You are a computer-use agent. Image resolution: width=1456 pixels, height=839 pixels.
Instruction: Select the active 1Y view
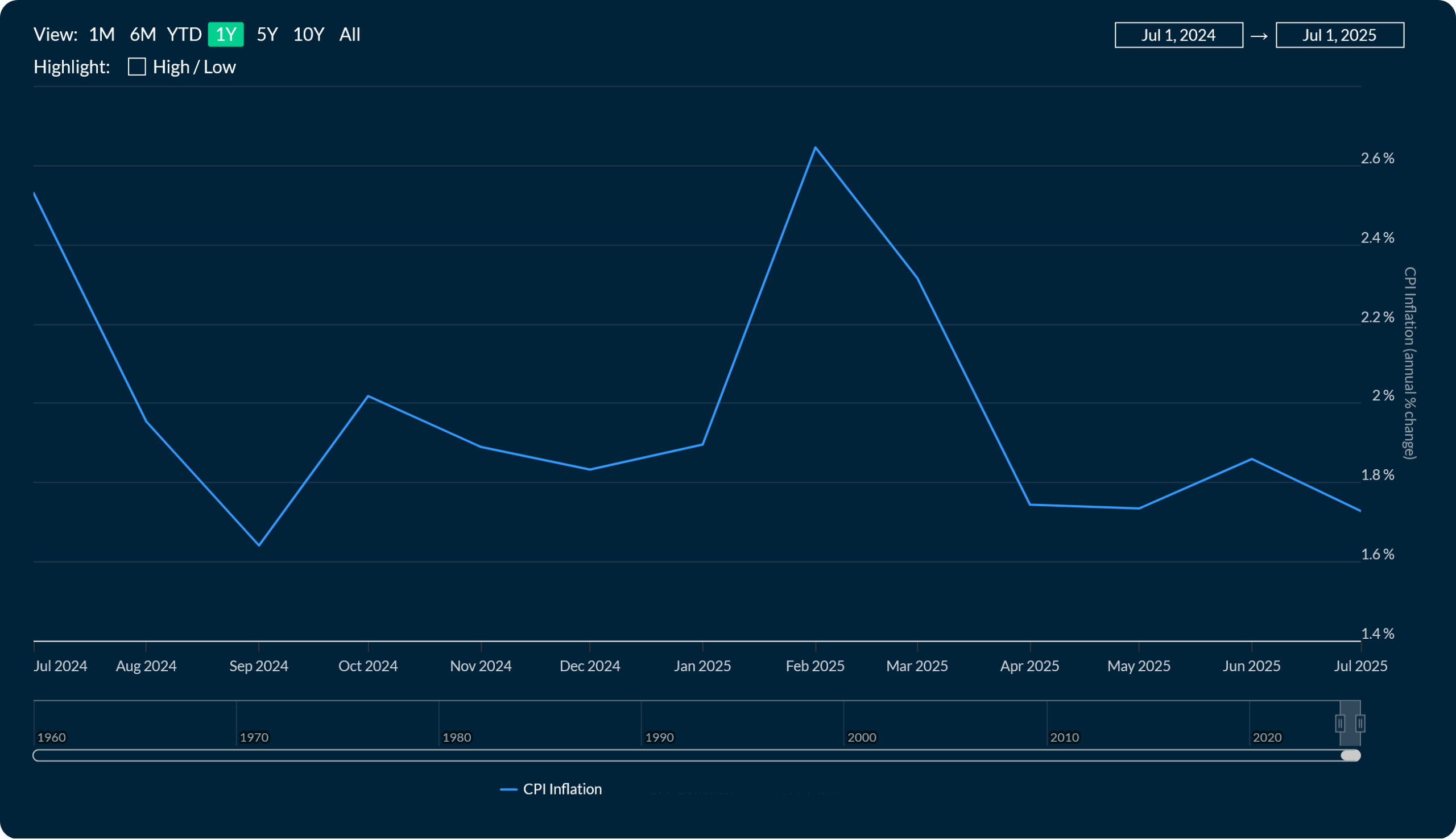(x=226, y=35)
